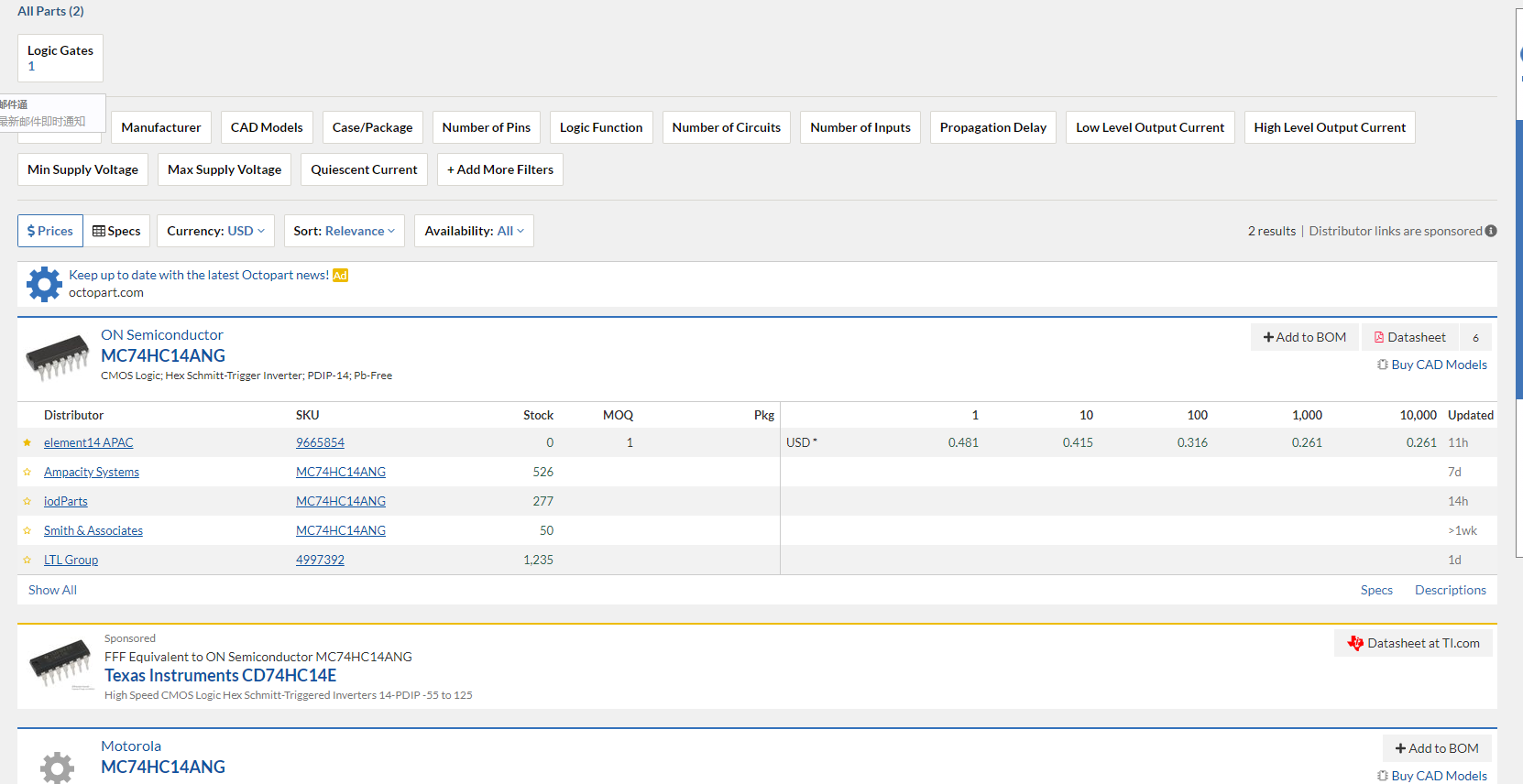Click the datasheet count 6 button

click(1475, 337)
